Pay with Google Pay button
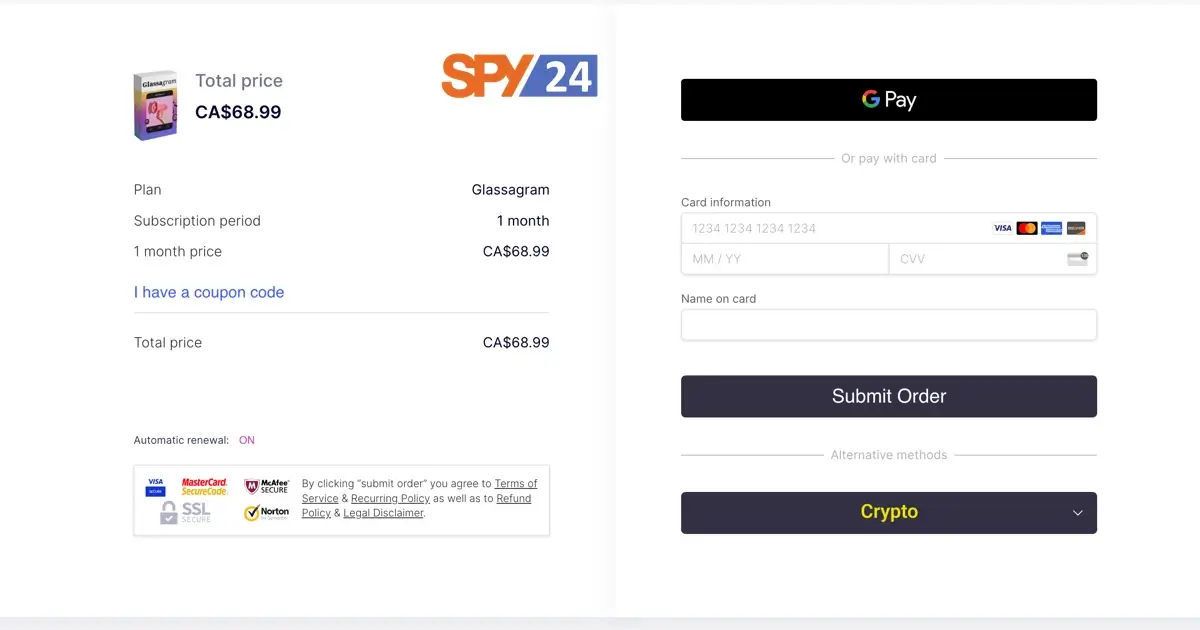1200x630 pixels. point(889,100)
